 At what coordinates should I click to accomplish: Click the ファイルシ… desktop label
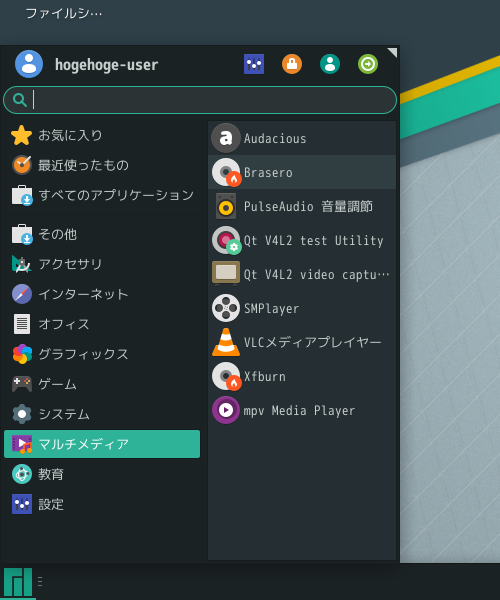64,14
